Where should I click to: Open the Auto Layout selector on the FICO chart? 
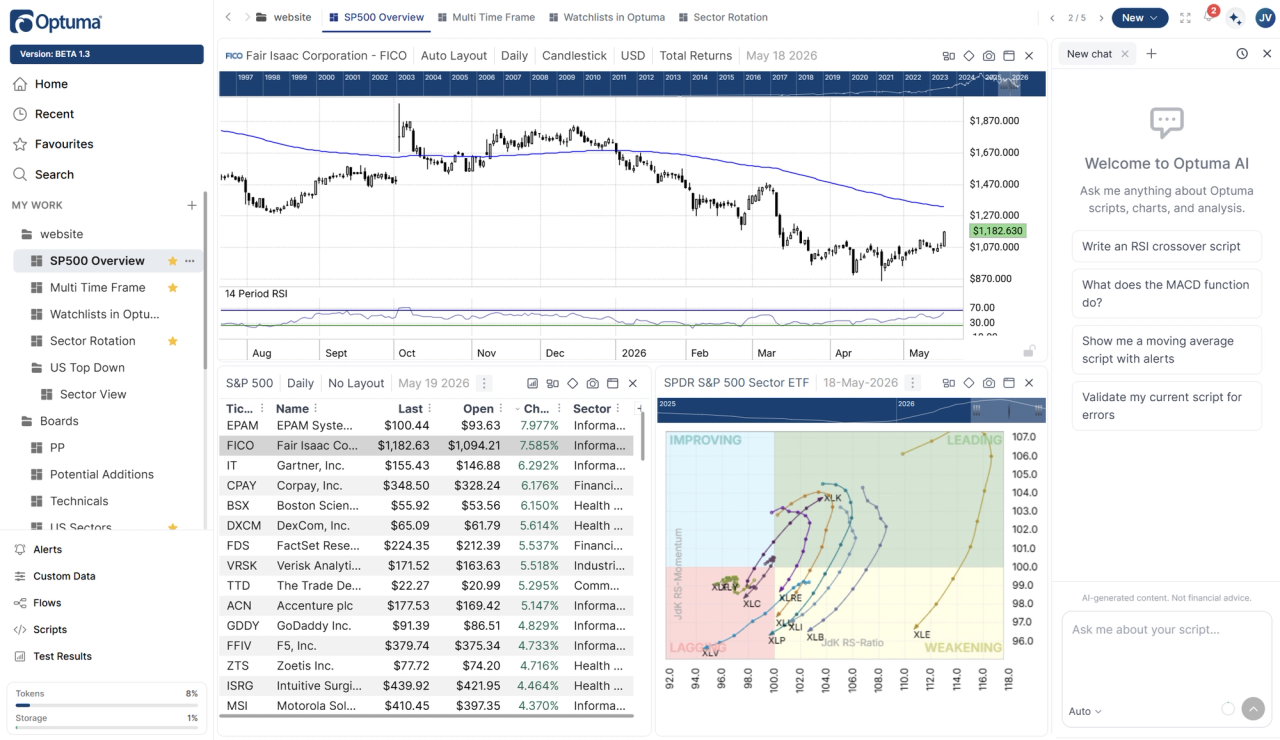(454, 56)
